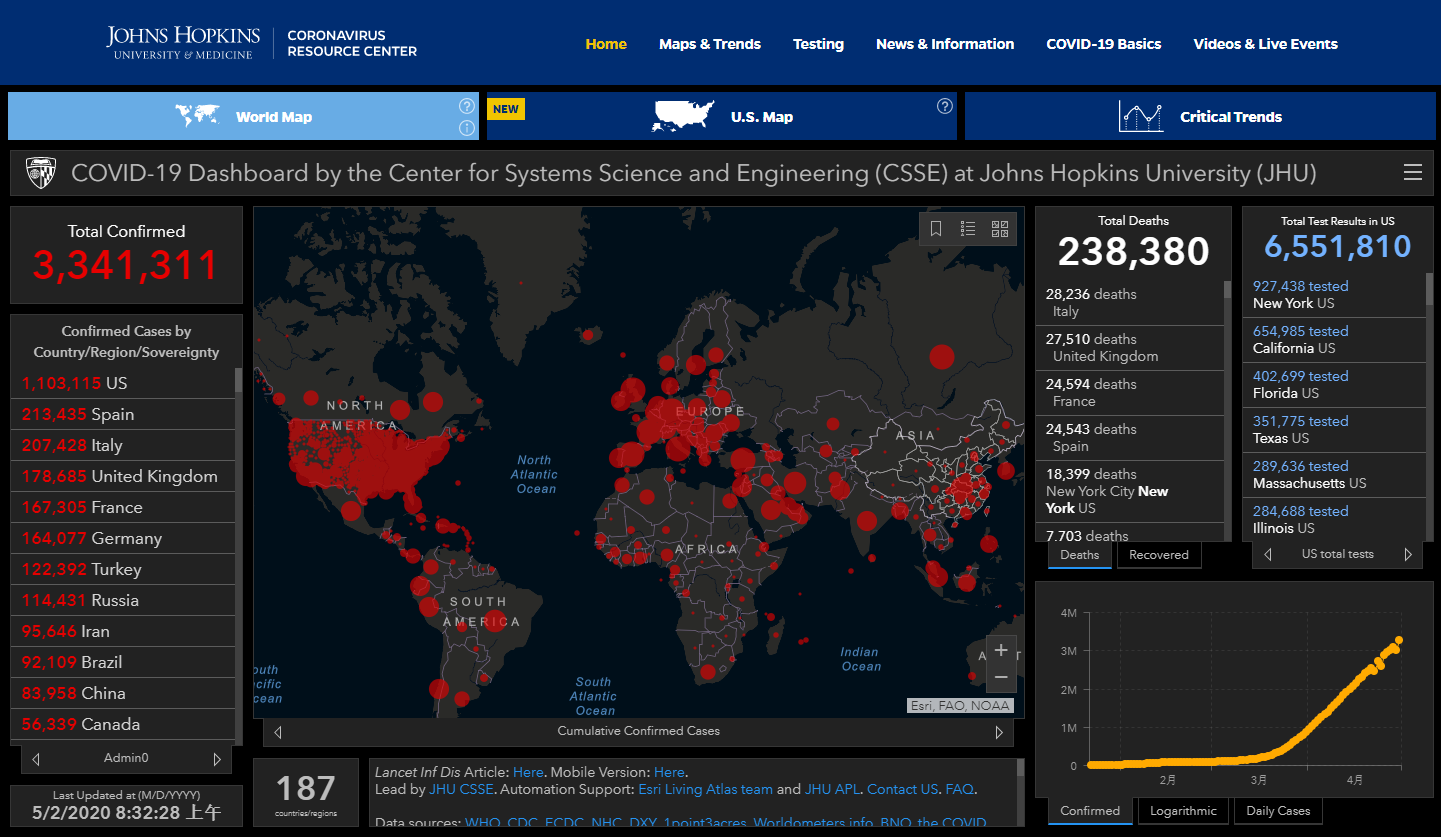Open Maps & Trends menu

pyautogui.click(x=710, y=44)
